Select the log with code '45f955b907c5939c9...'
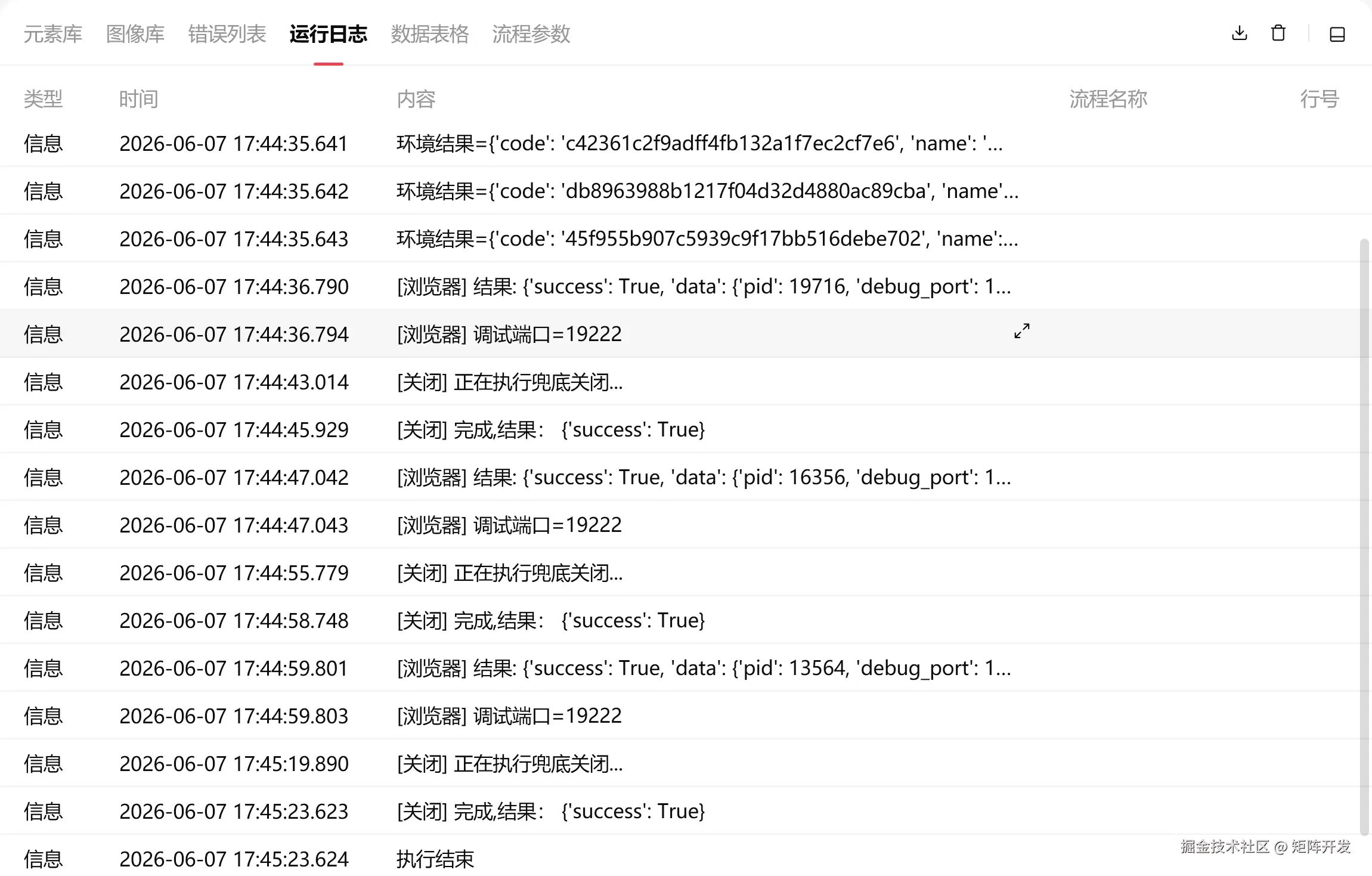Screen dimensions: 1372x876 point(686,239)
